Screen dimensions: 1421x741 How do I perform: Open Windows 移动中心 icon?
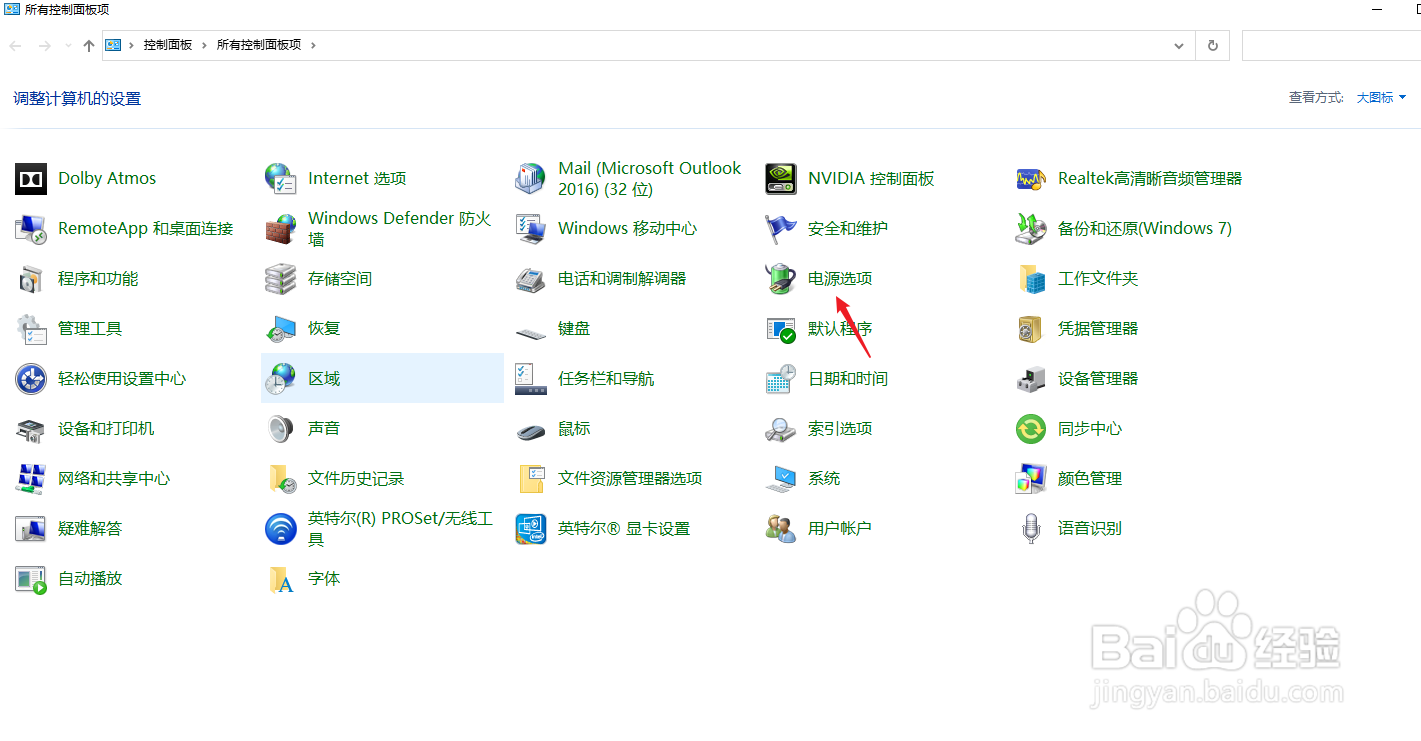(531, 229)
